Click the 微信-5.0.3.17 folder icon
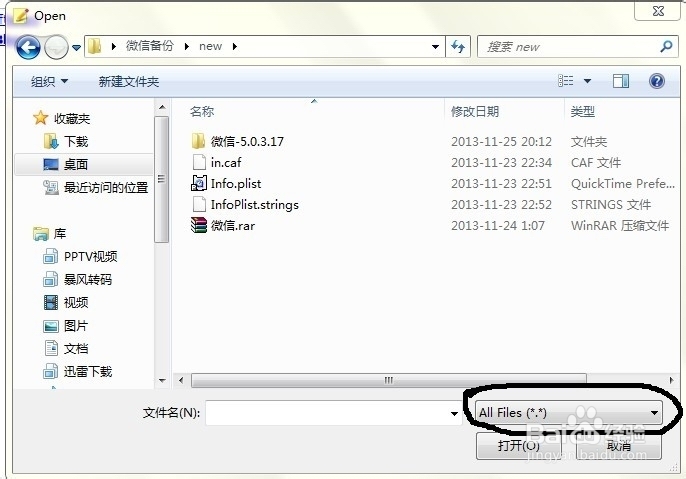 point(198,141)
